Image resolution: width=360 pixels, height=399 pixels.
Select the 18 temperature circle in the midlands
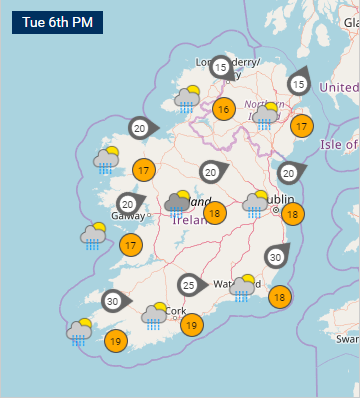point(215,213)
